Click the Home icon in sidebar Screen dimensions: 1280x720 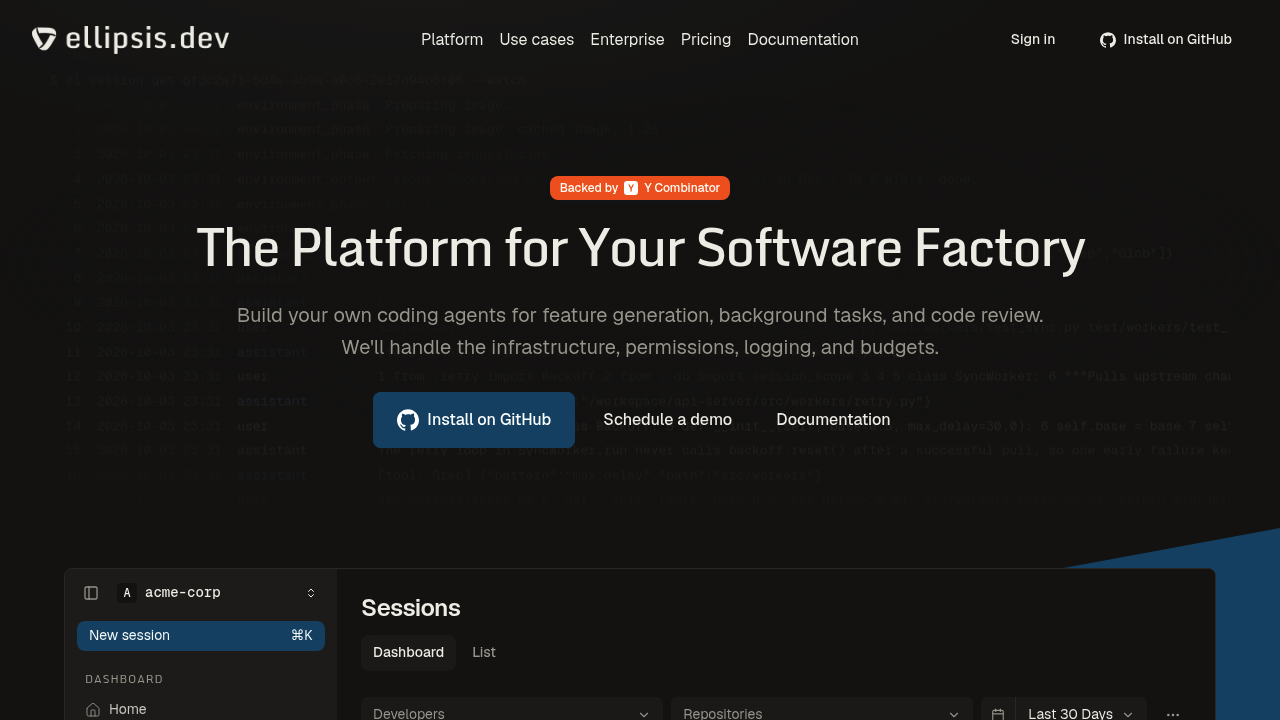point(93,709)
